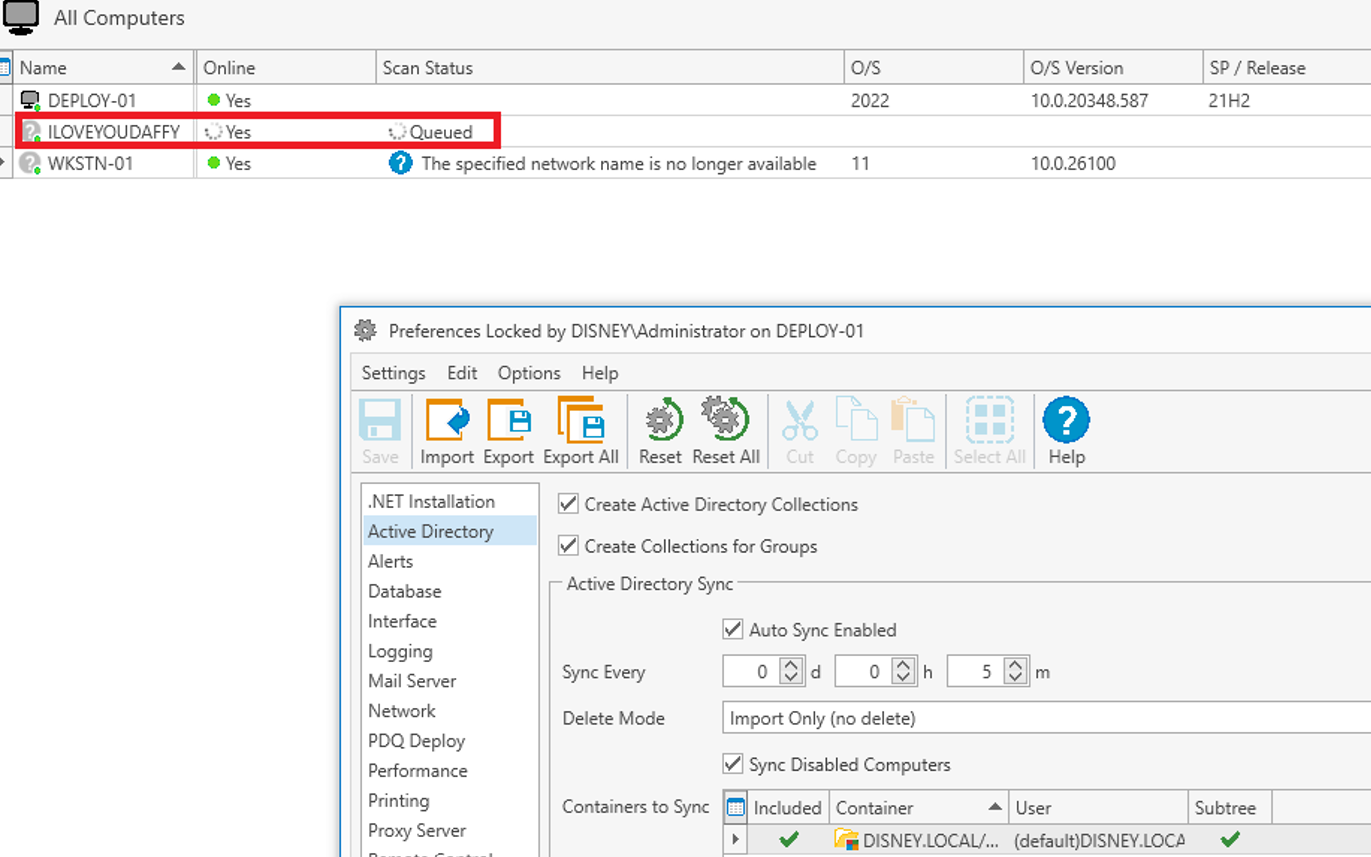Click the Subtree column header in containers
This screenshot has height=857, width=1371.
(1231, 807)
